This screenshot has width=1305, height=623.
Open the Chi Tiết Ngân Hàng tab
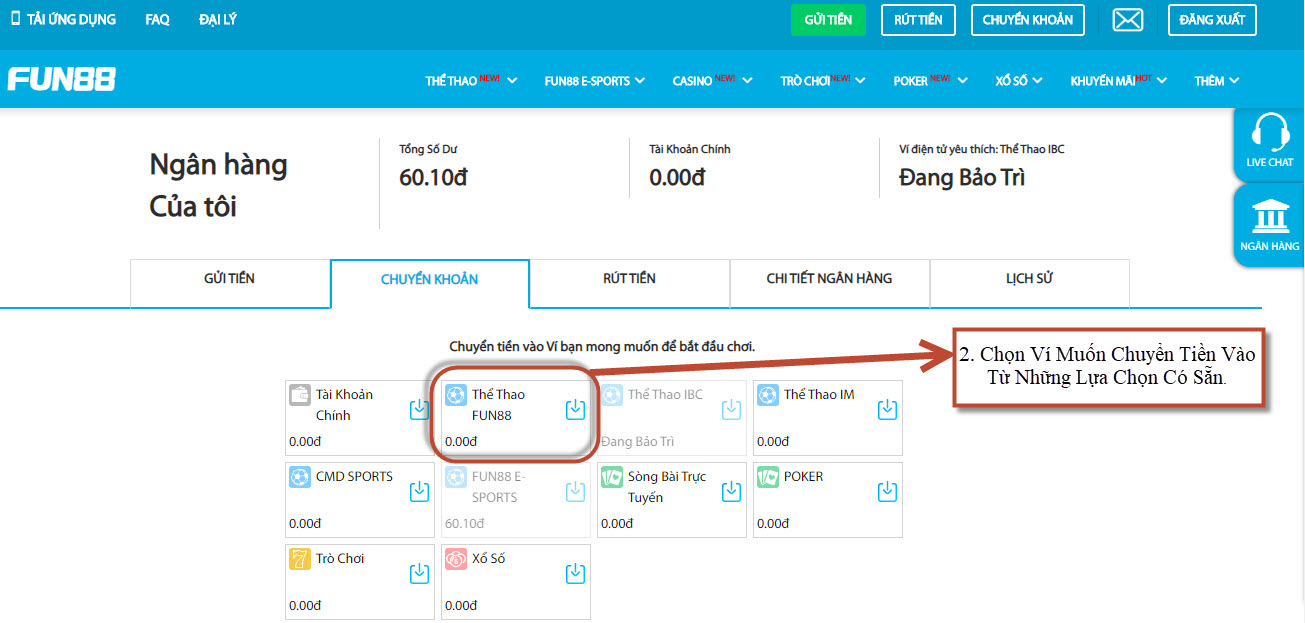pyautogui.click(x=830, y=283)
